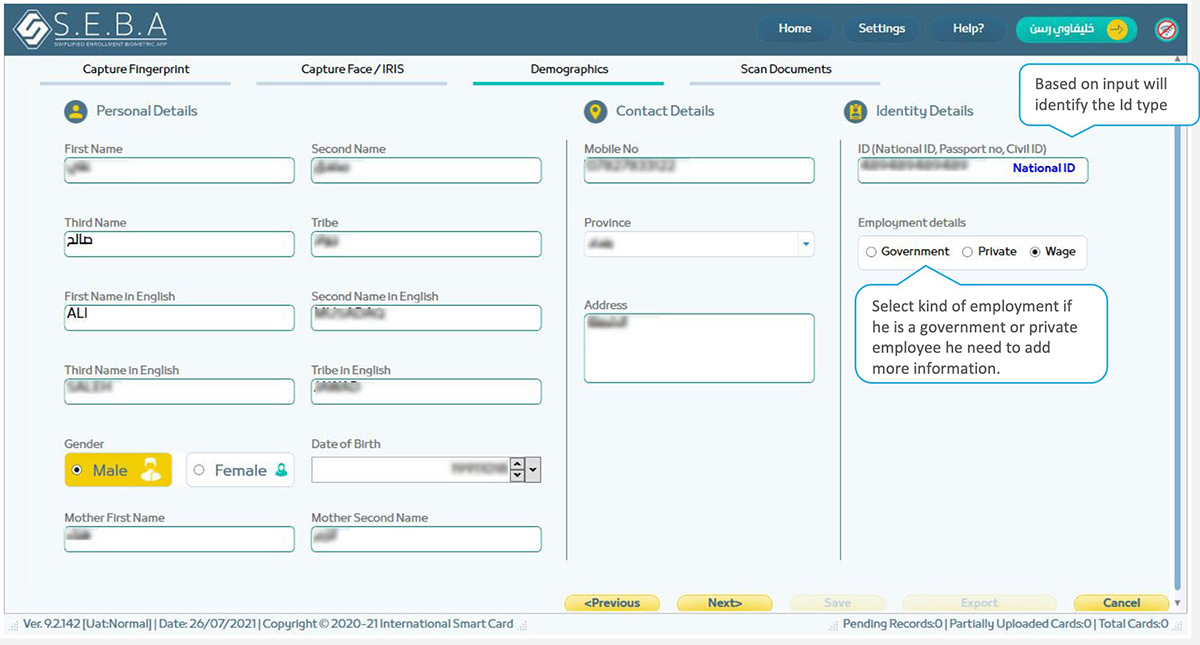Click the Export button
This screenshot has height=645, width=1200.
point(980,603)
